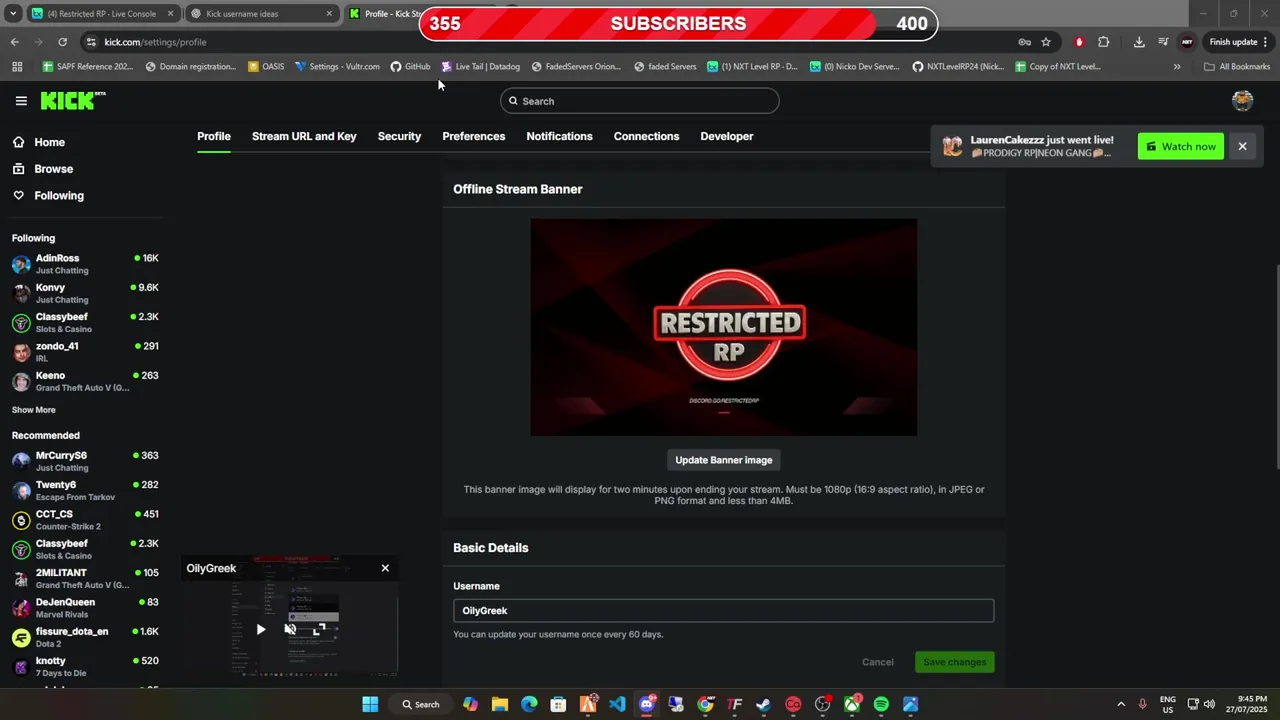Open Konvy channel in Following list
This screenshot has height=720, width=1280.
tap(85, 293)
